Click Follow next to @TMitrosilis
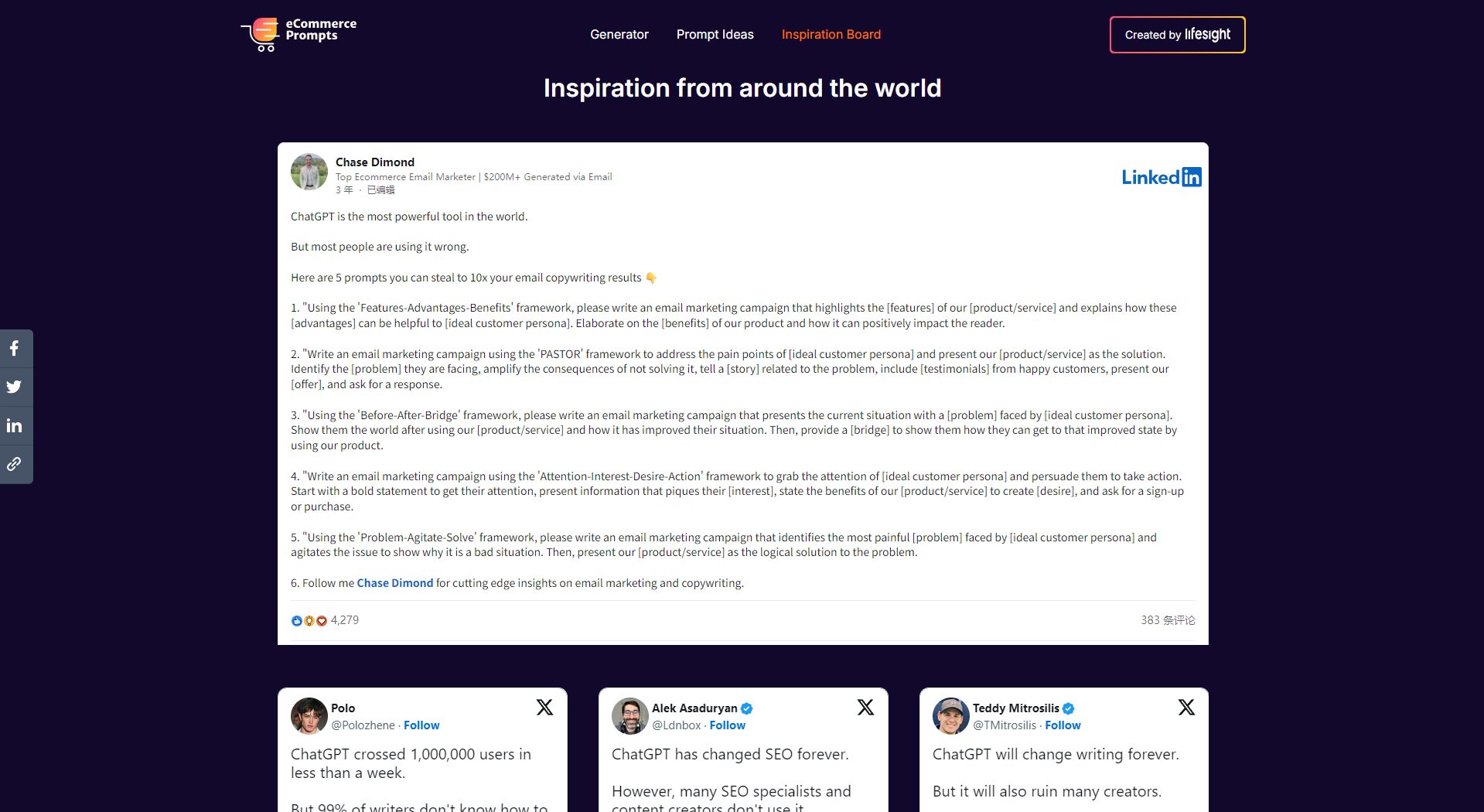The image size is (1484, 812). (1063, 725)
